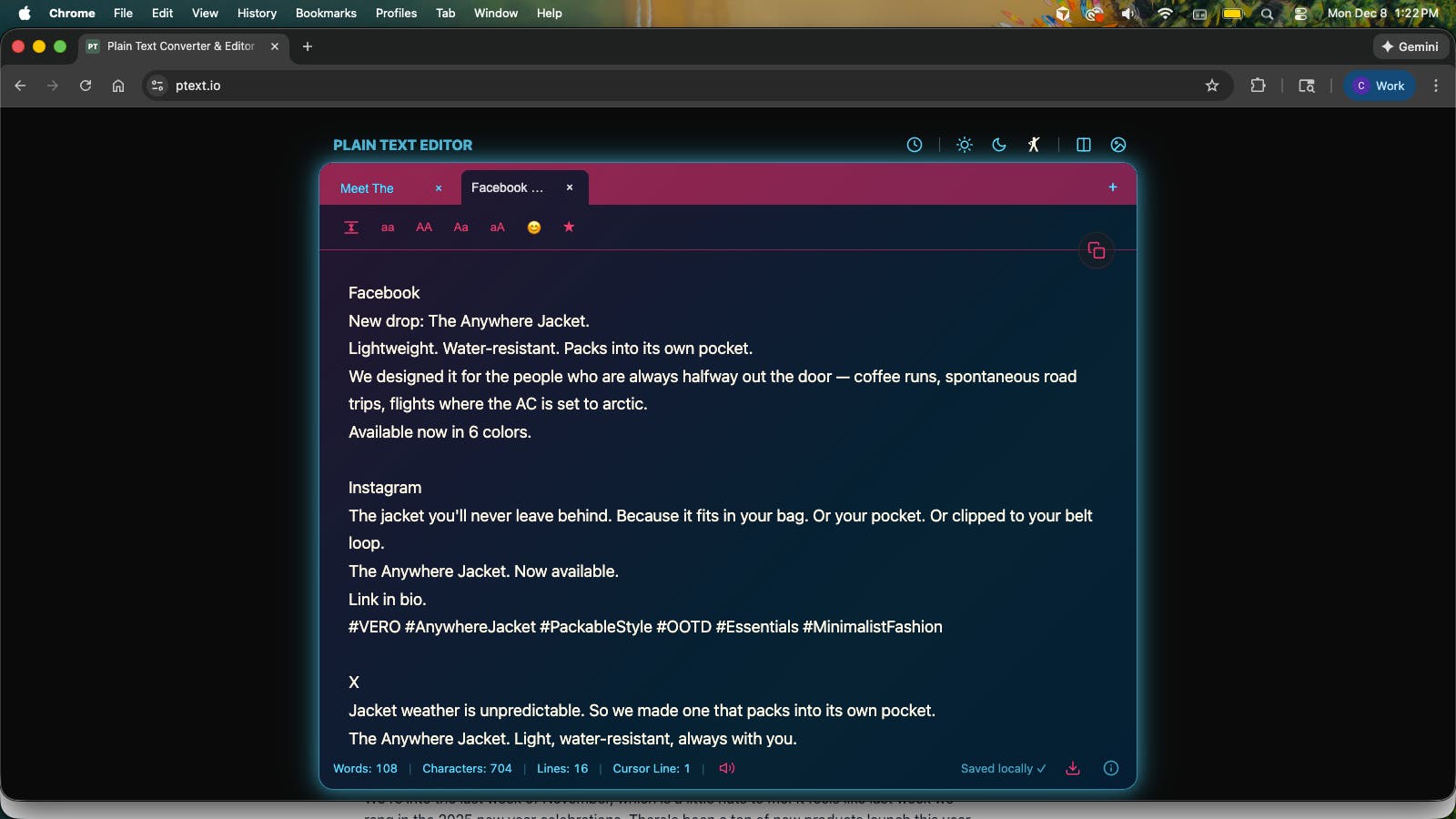1456x819 pixels.
Task: Convert text to lowercase 'aa'
Action: (388, 227)
